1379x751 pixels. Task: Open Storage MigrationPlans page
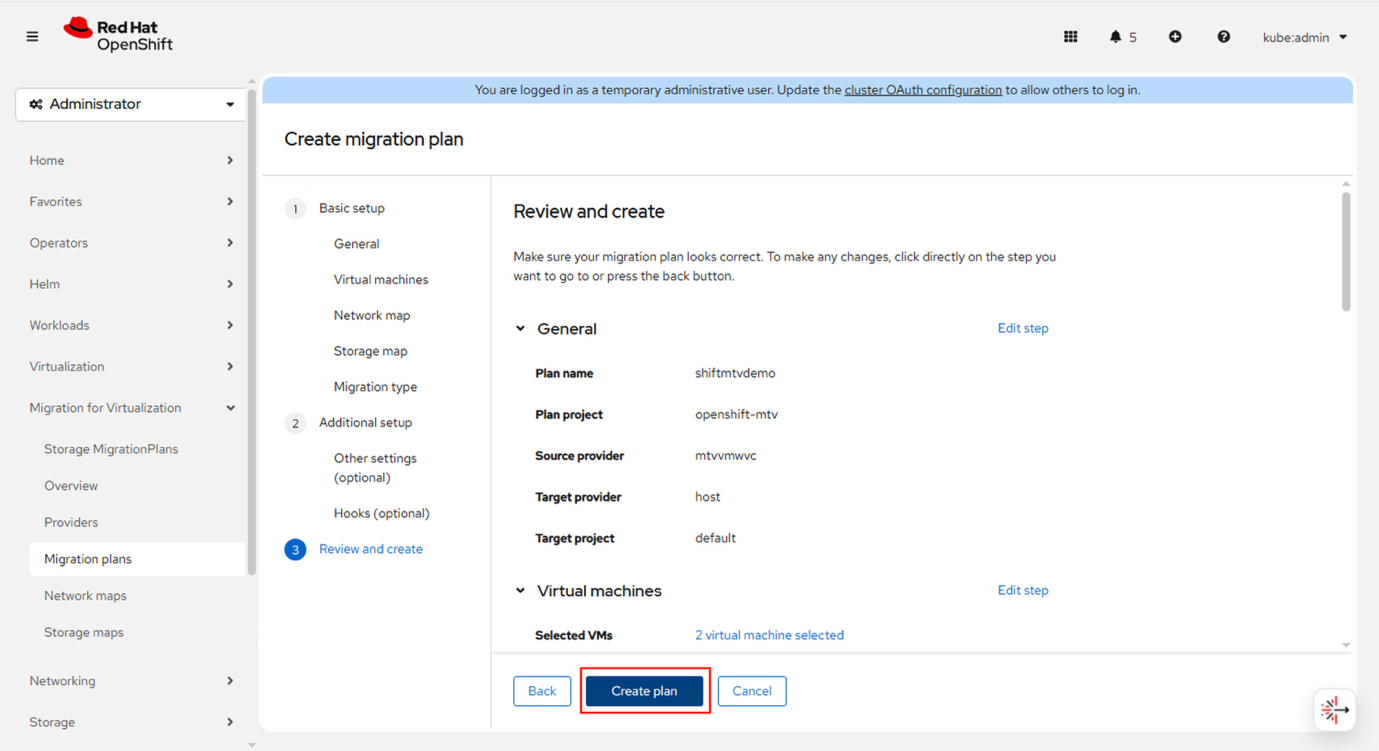point(111,449)
